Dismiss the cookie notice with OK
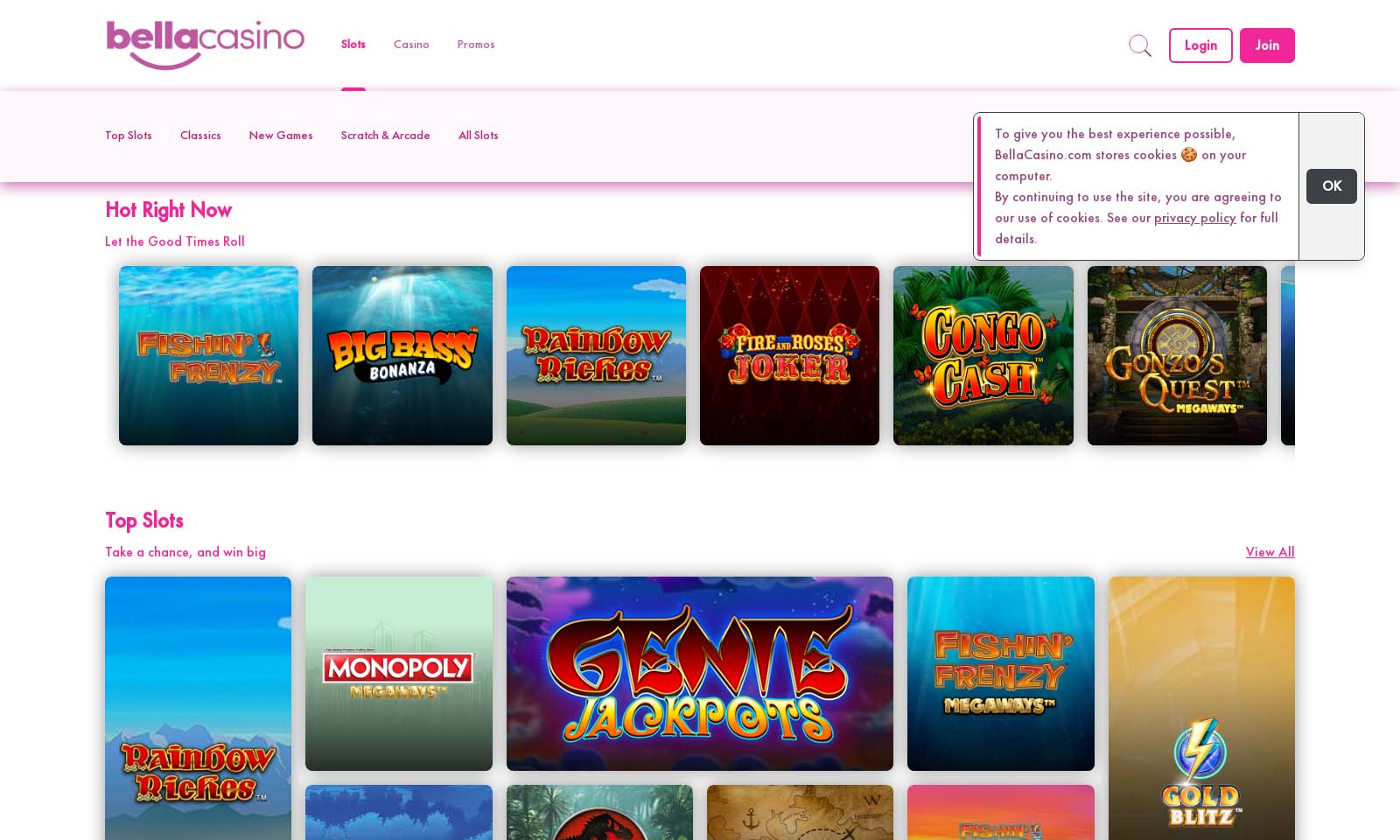The height and width of the screenshot is (840, 1400). pyautogui.click(x=1331, y=186)
